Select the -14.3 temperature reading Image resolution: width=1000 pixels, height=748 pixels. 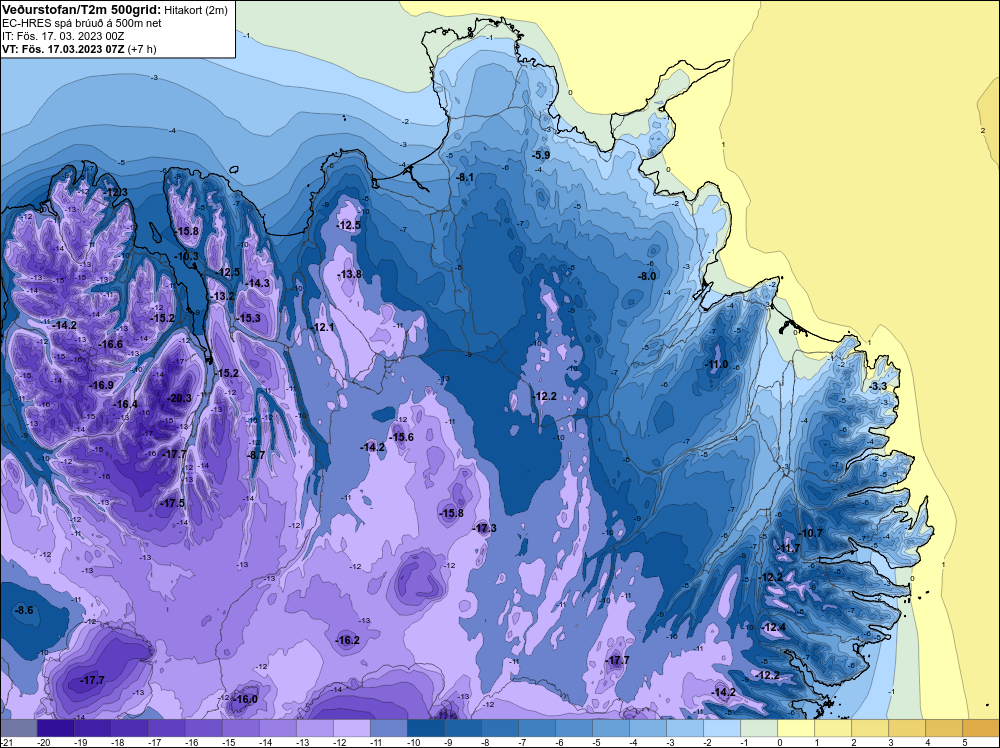click(258, 283)
